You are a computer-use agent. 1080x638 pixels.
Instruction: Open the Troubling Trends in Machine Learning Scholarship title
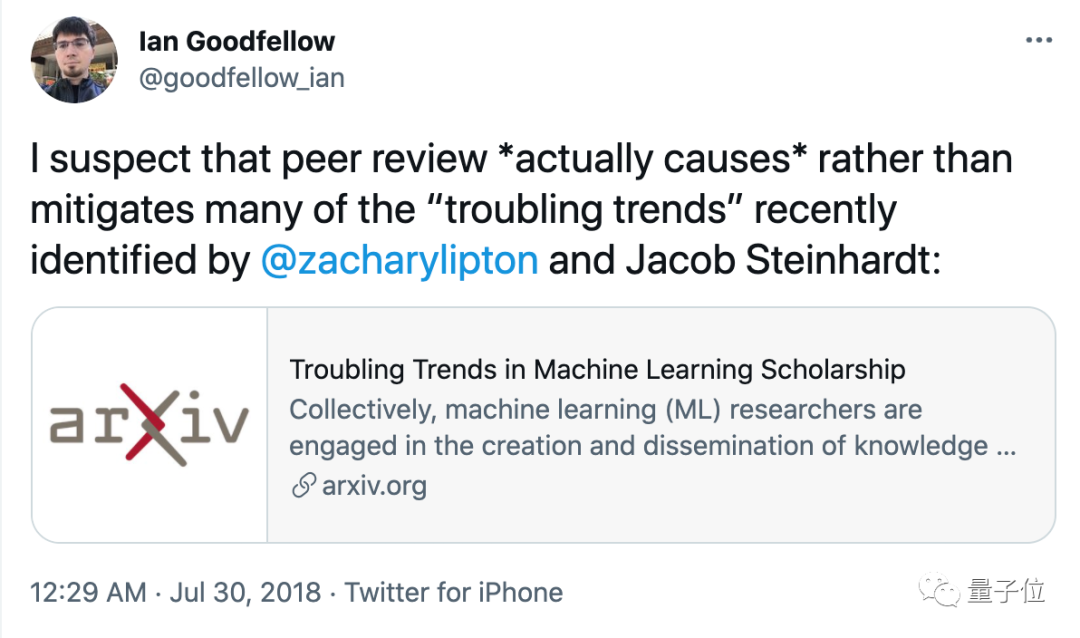[x=597, y=369]
